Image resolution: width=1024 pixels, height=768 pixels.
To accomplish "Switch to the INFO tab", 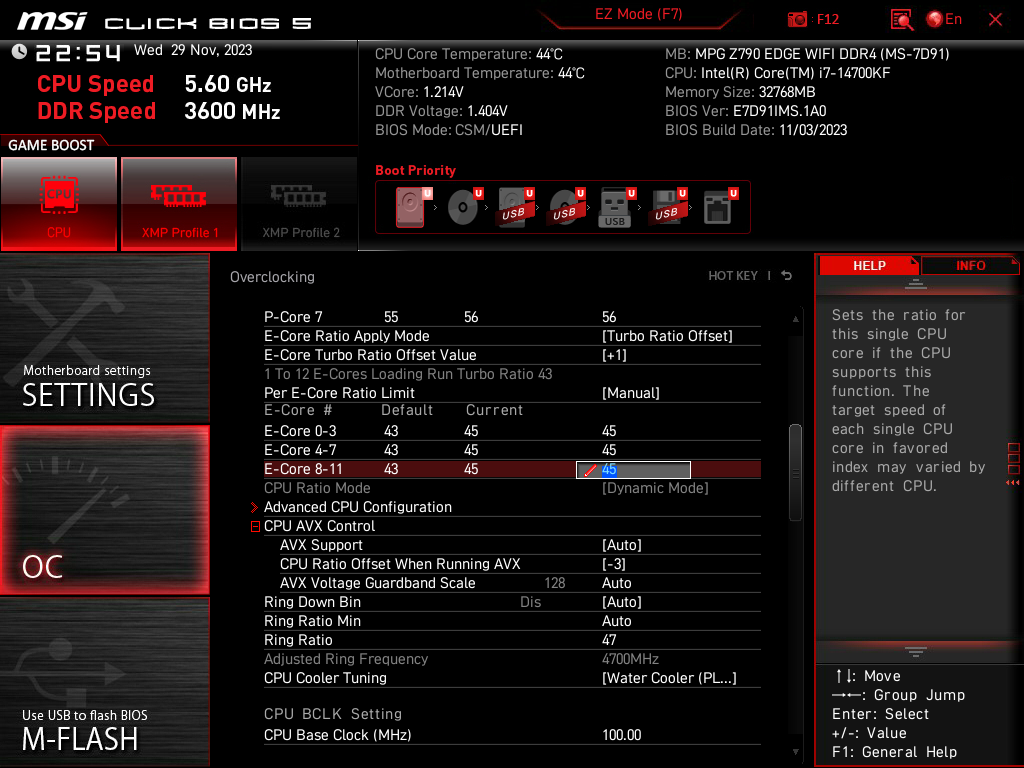I will (970, 266).
